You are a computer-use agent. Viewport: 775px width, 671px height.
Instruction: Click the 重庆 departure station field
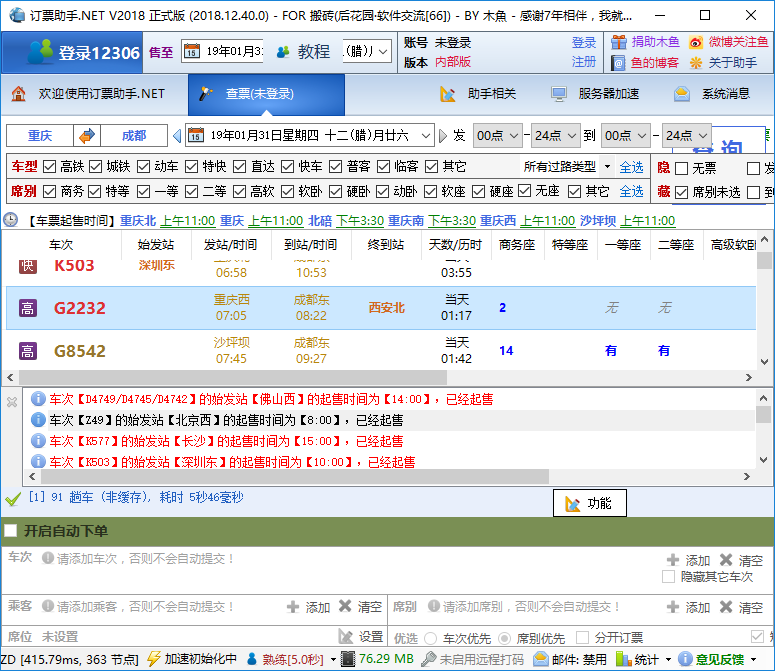(40, 135)
